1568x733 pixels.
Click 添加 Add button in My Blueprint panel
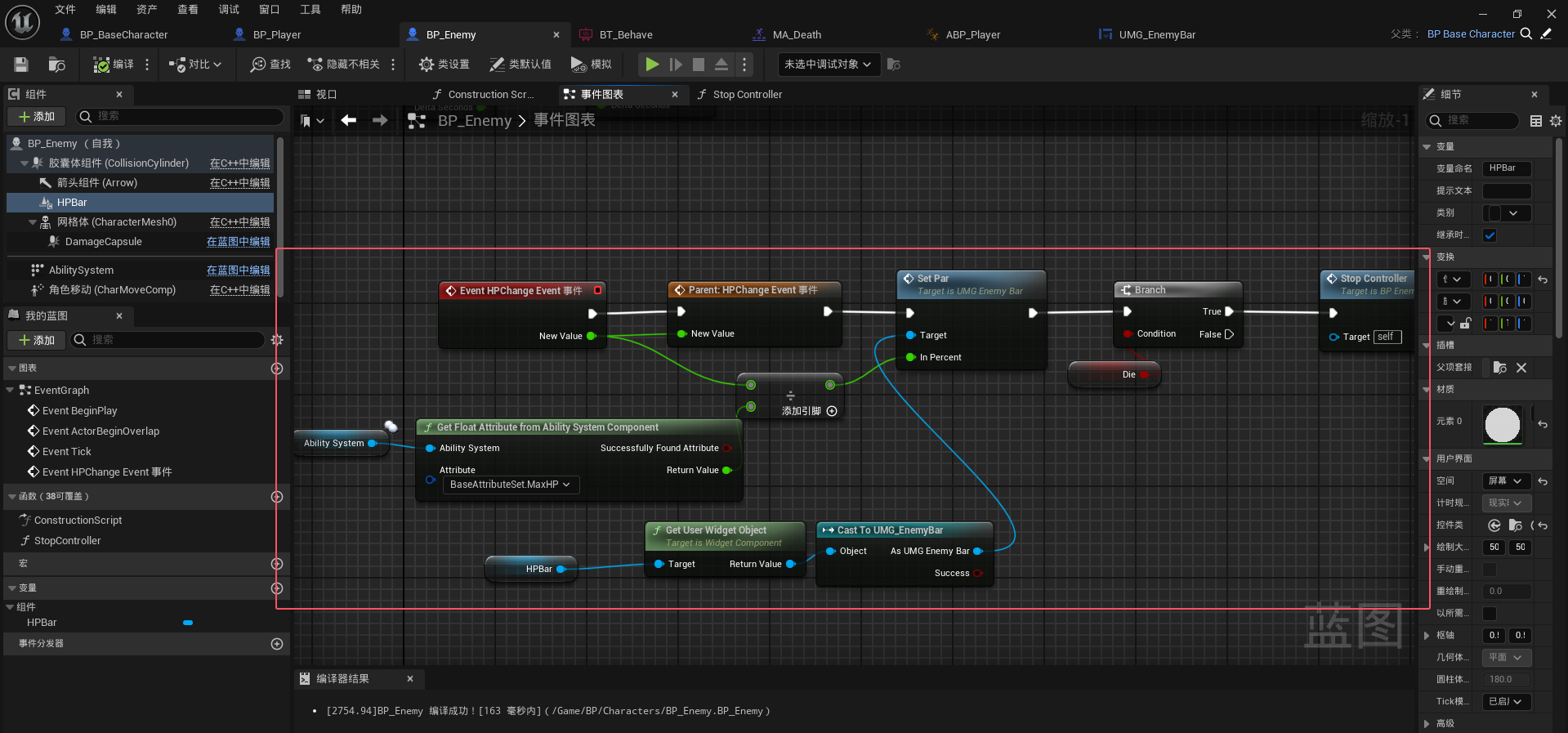tap(37, 340)
